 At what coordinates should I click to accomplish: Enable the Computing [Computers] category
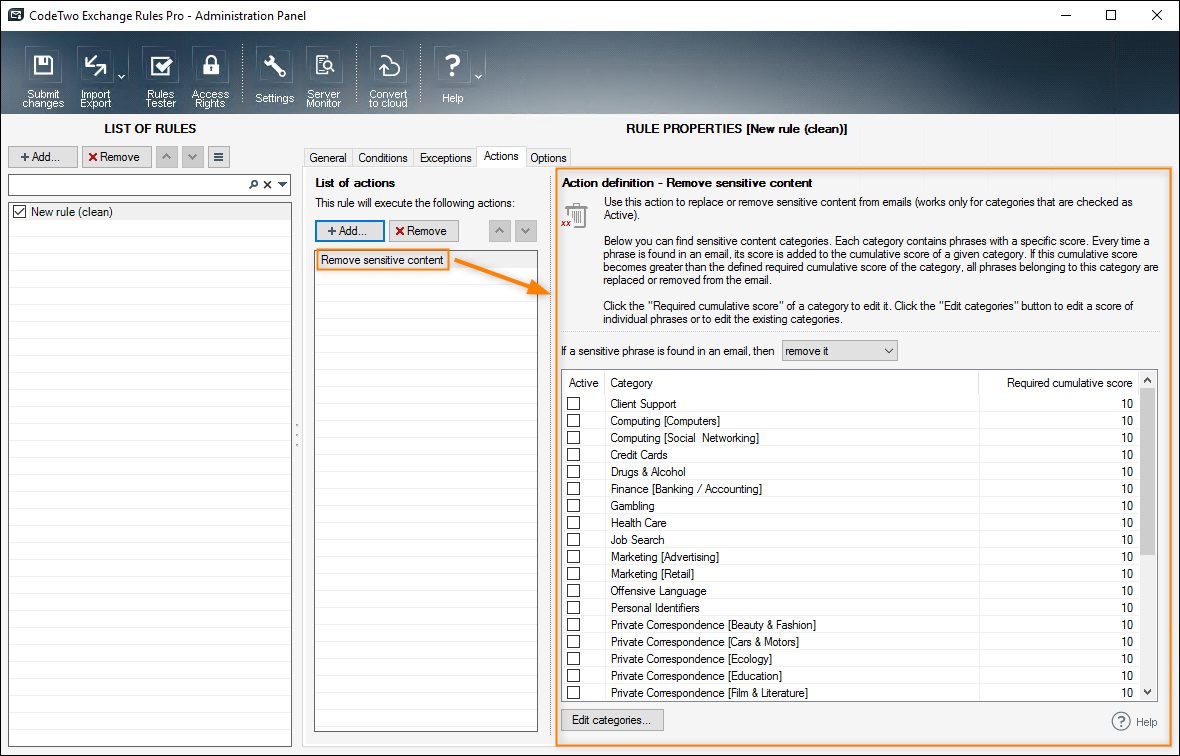pyautogui.click(x=573, y=421)
